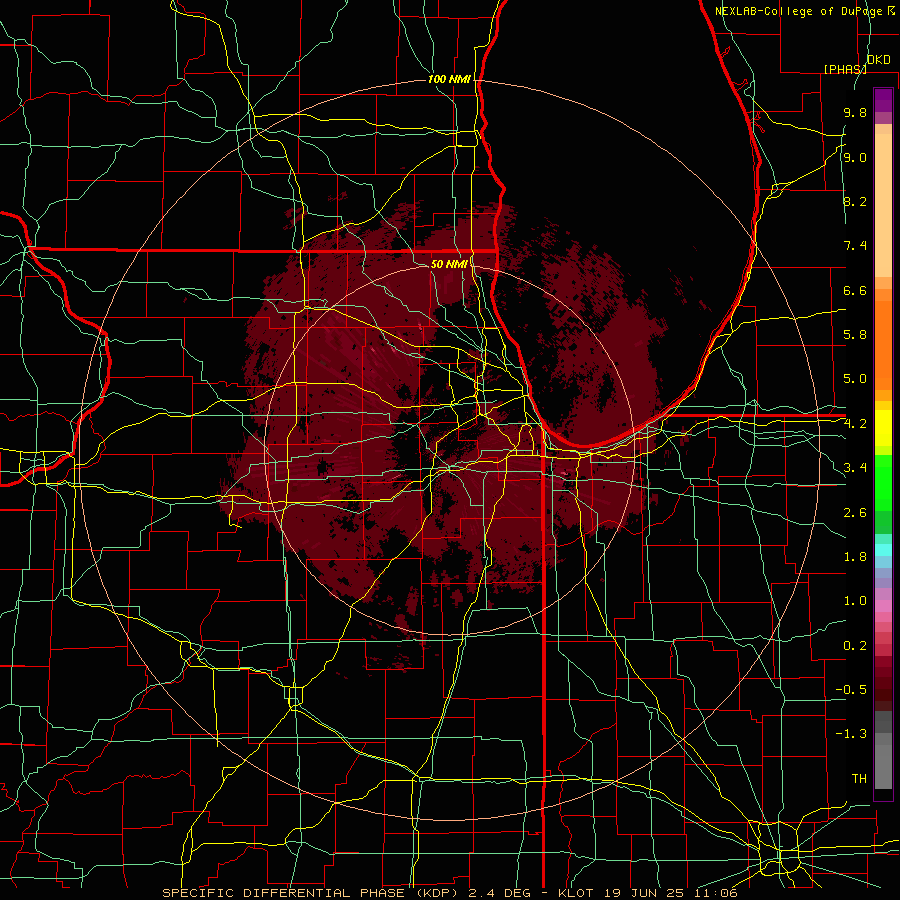Click the [PHAS] units label
The height and width of the screenshot is (900, 900).
tap(845, 69)
